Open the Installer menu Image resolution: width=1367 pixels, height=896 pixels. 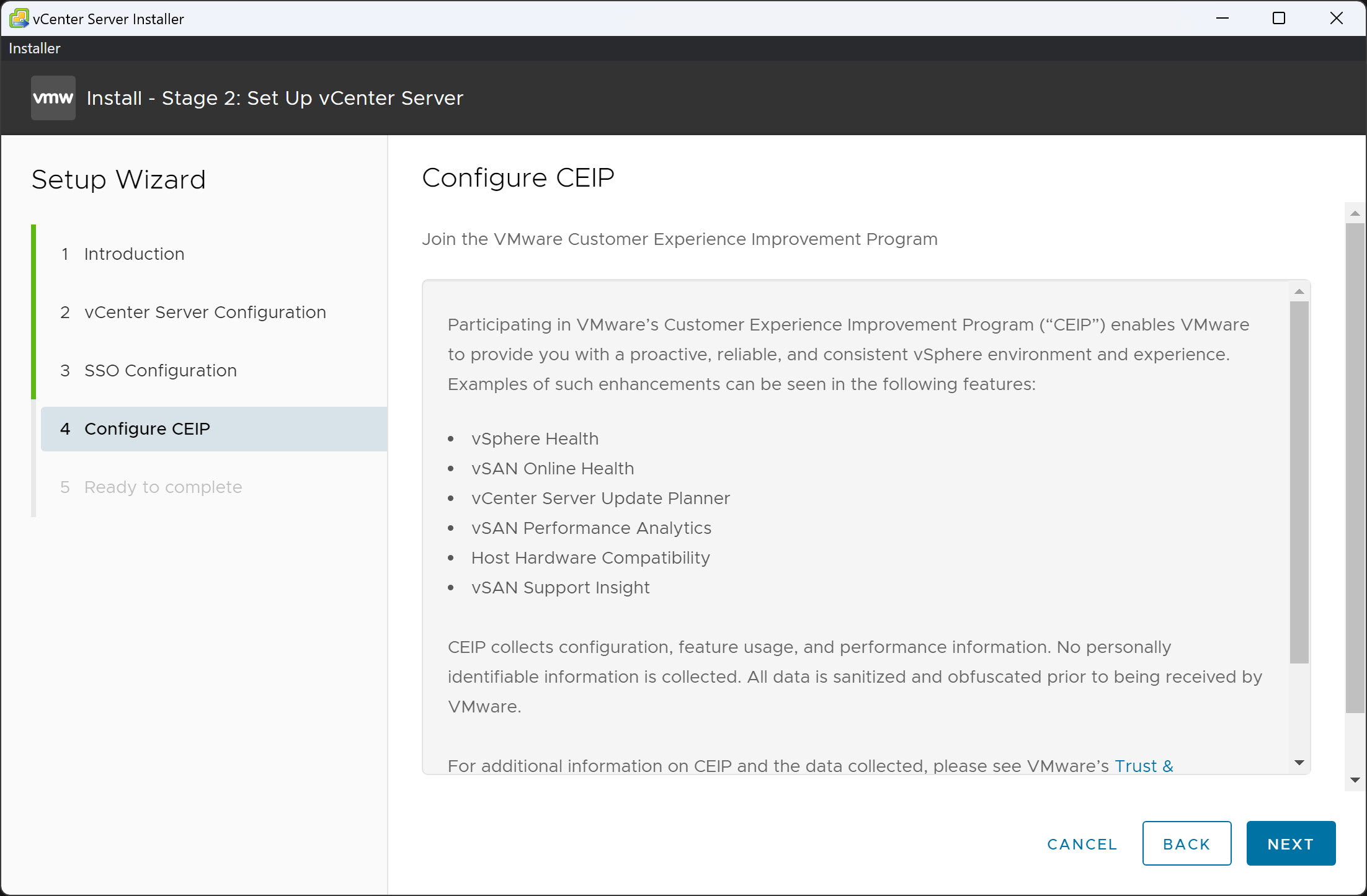tap(34, 48)
